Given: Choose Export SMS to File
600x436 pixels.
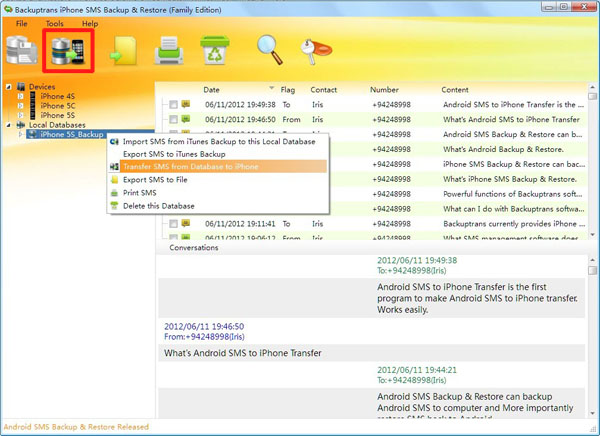Looking at the screenshot, I should coord(217,180).
